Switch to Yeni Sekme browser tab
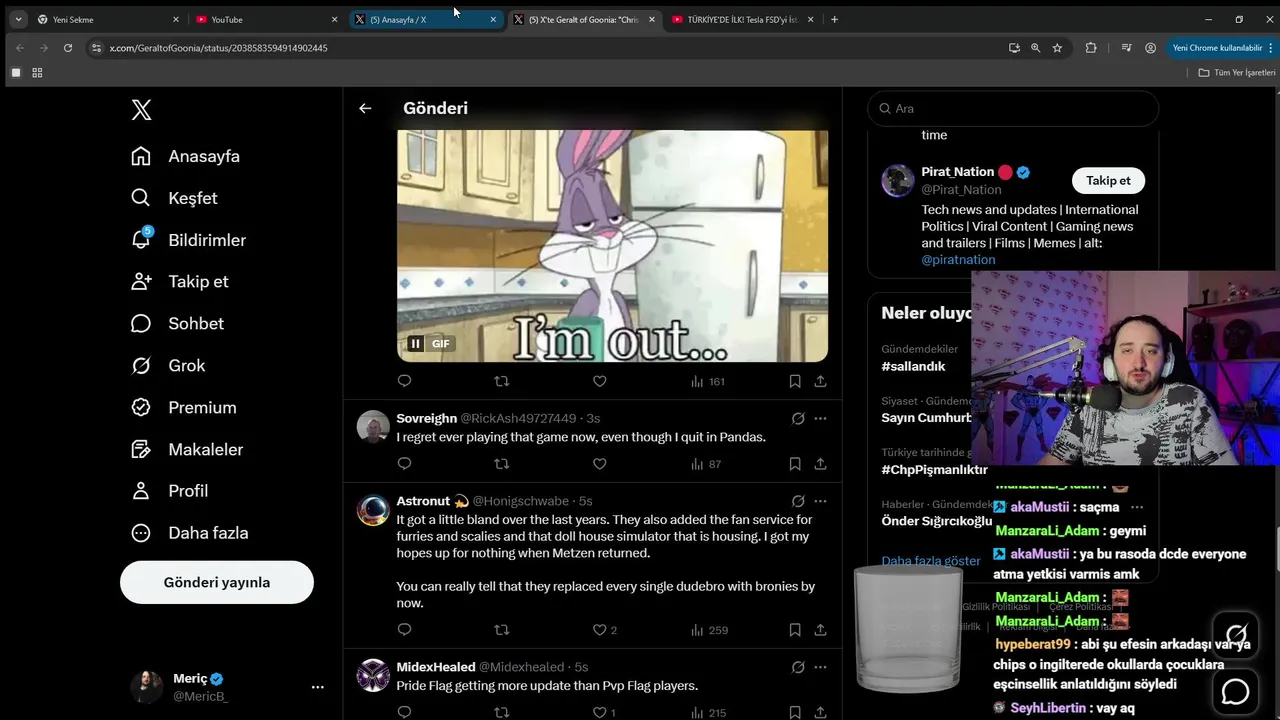 point(108,19)
